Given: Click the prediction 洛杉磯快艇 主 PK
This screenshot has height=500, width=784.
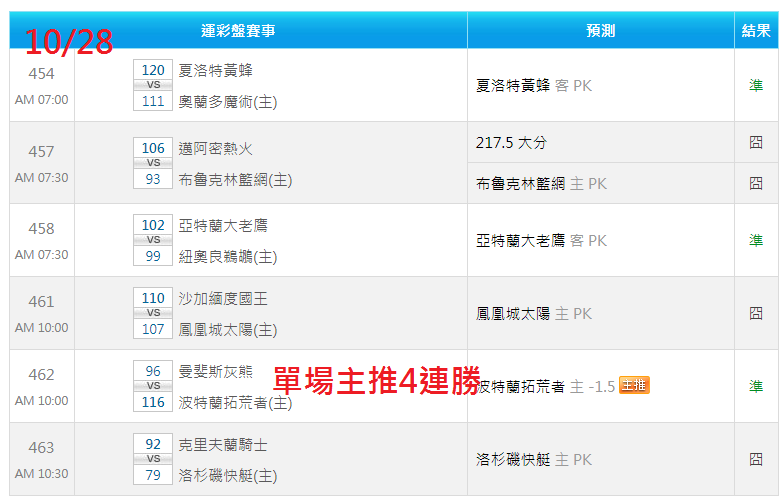Looking at the screenshot, I should tap(534, 460).
